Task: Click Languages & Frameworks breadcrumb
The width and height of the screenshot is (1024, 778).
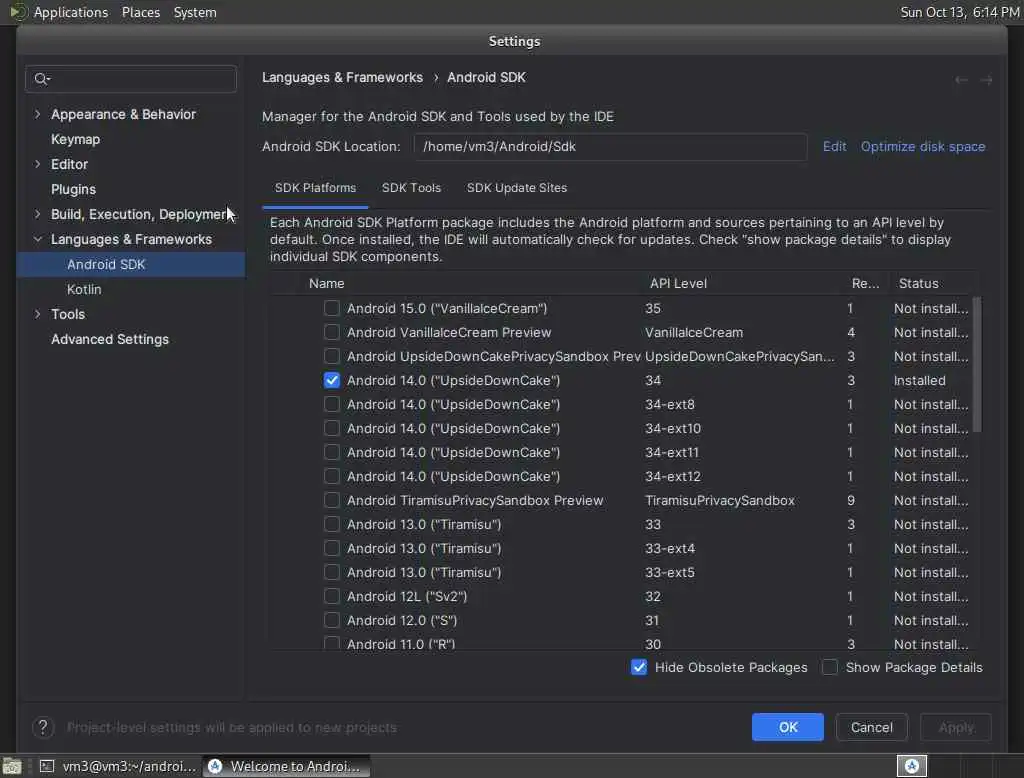Action: (x=342, y=77)
